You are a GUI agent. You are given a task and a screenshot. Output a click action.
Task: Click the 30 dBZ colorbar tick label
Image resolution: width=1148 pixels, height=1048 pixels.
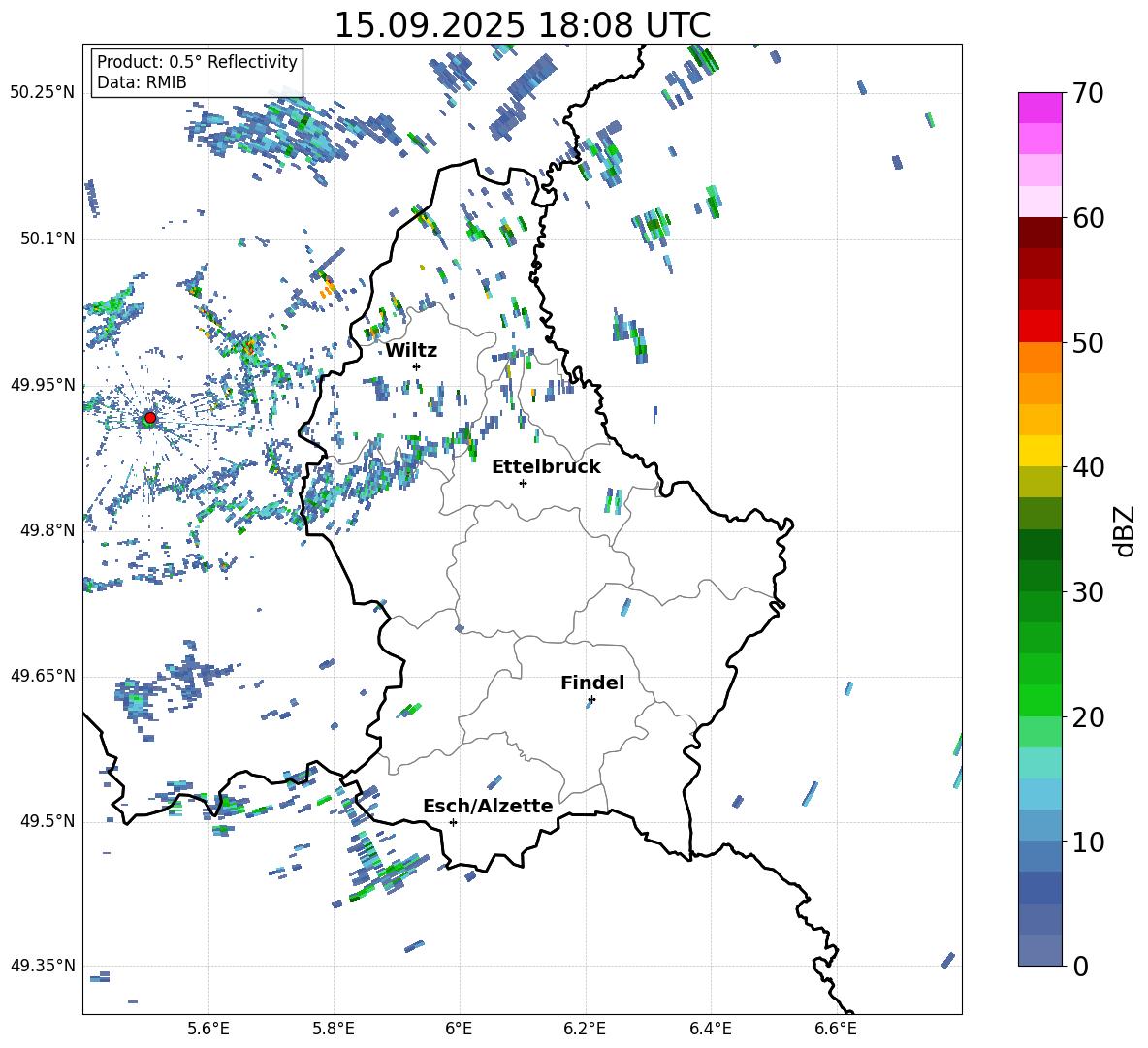[1088, 592]
